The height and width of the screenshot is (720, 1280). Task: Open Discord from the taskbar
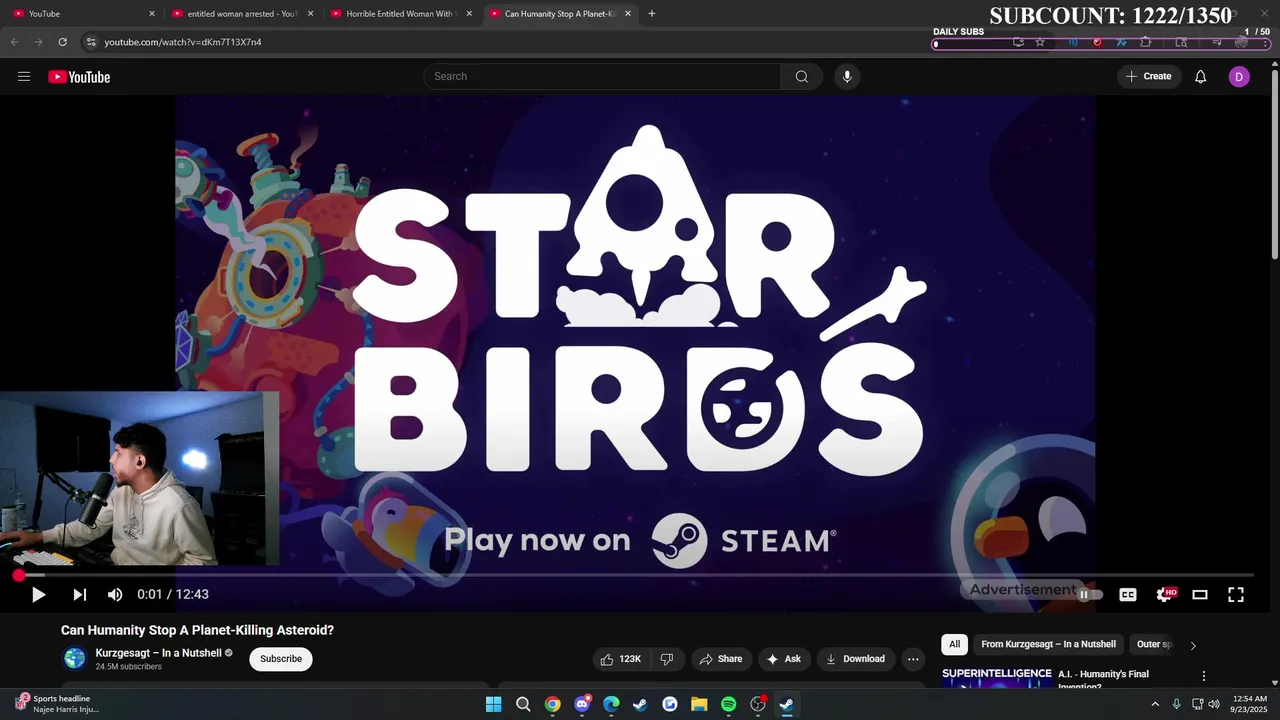[582, 704]
